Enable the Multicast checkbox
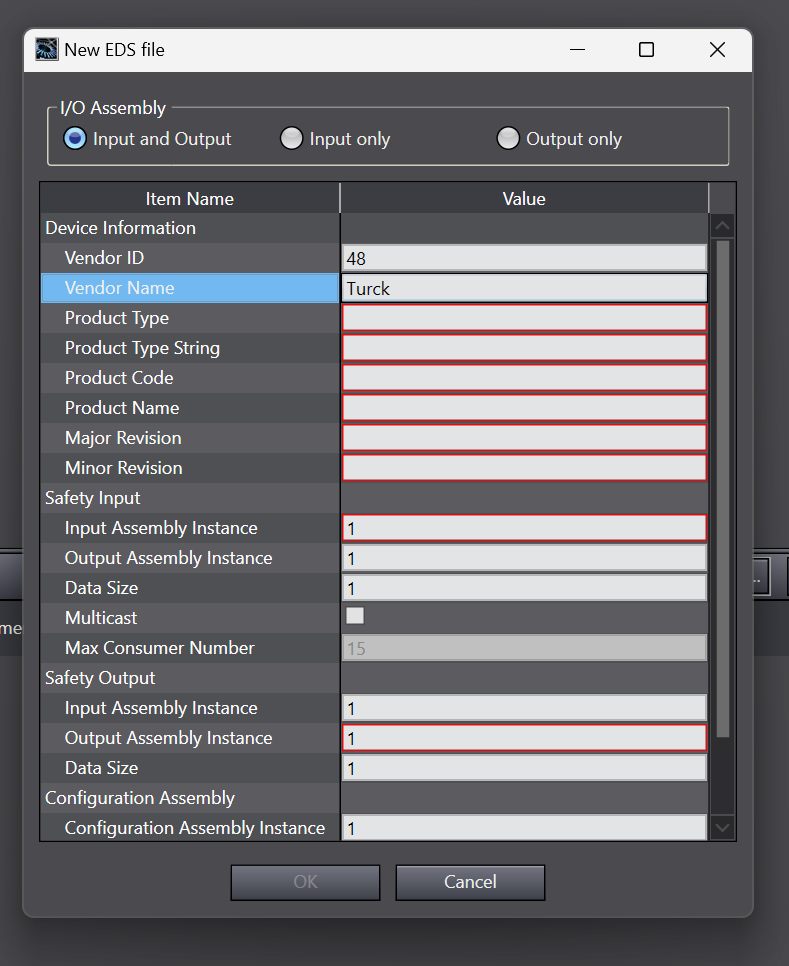789x966 pixels. click(355, 616)
